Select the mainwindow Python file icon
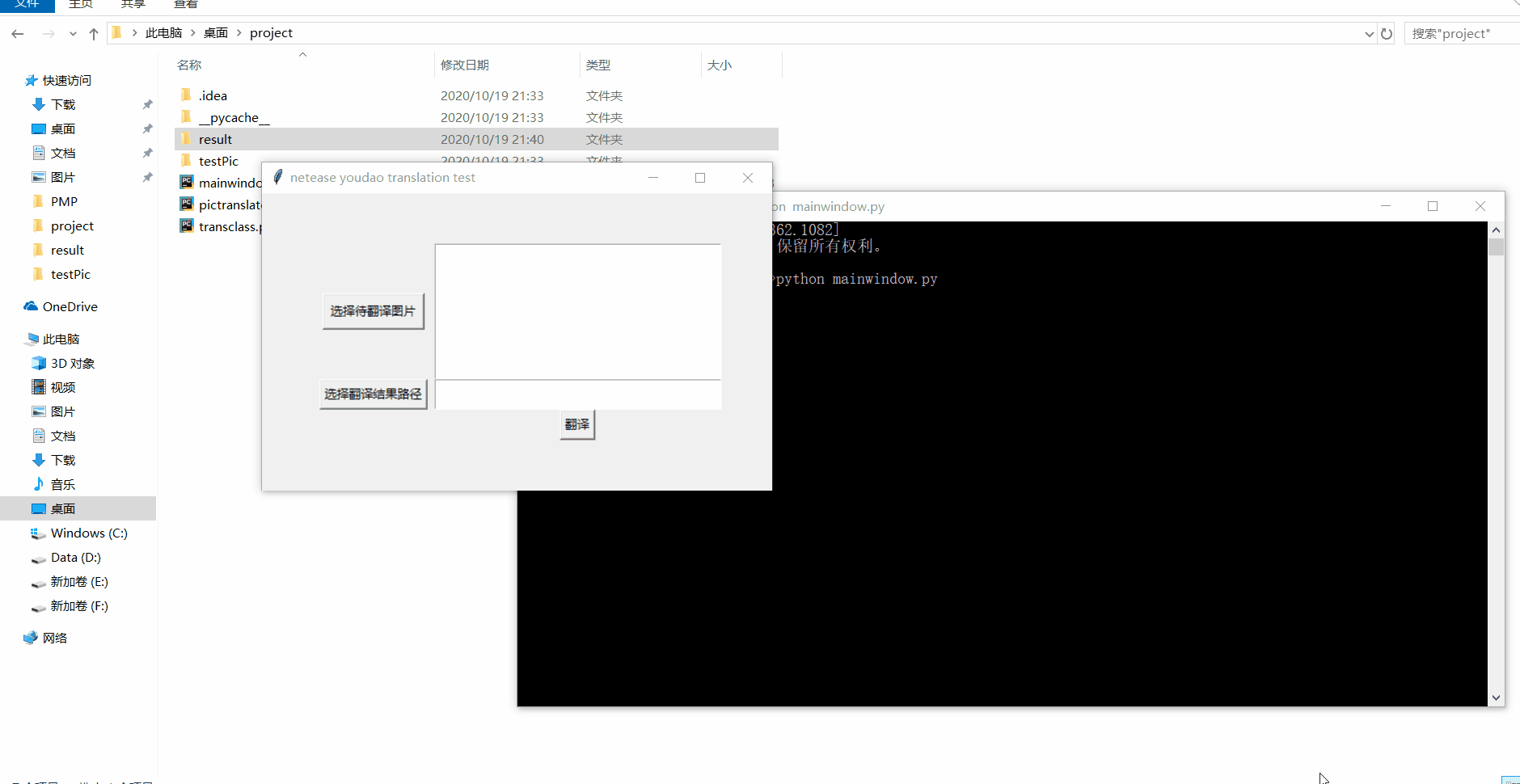 187,183
